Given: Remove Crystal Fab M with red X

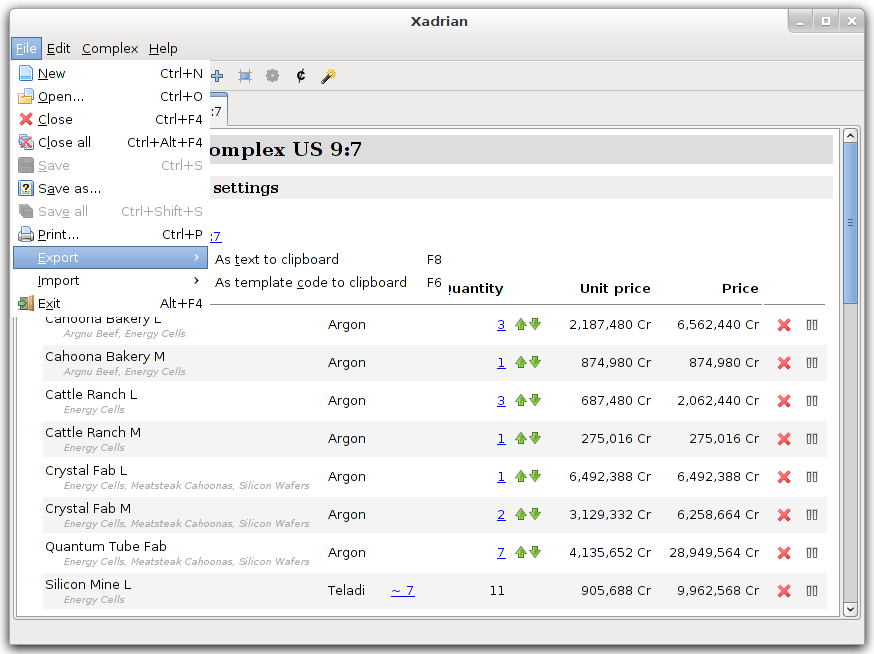Looking at the screenshot, I should (x=784, y=515).
